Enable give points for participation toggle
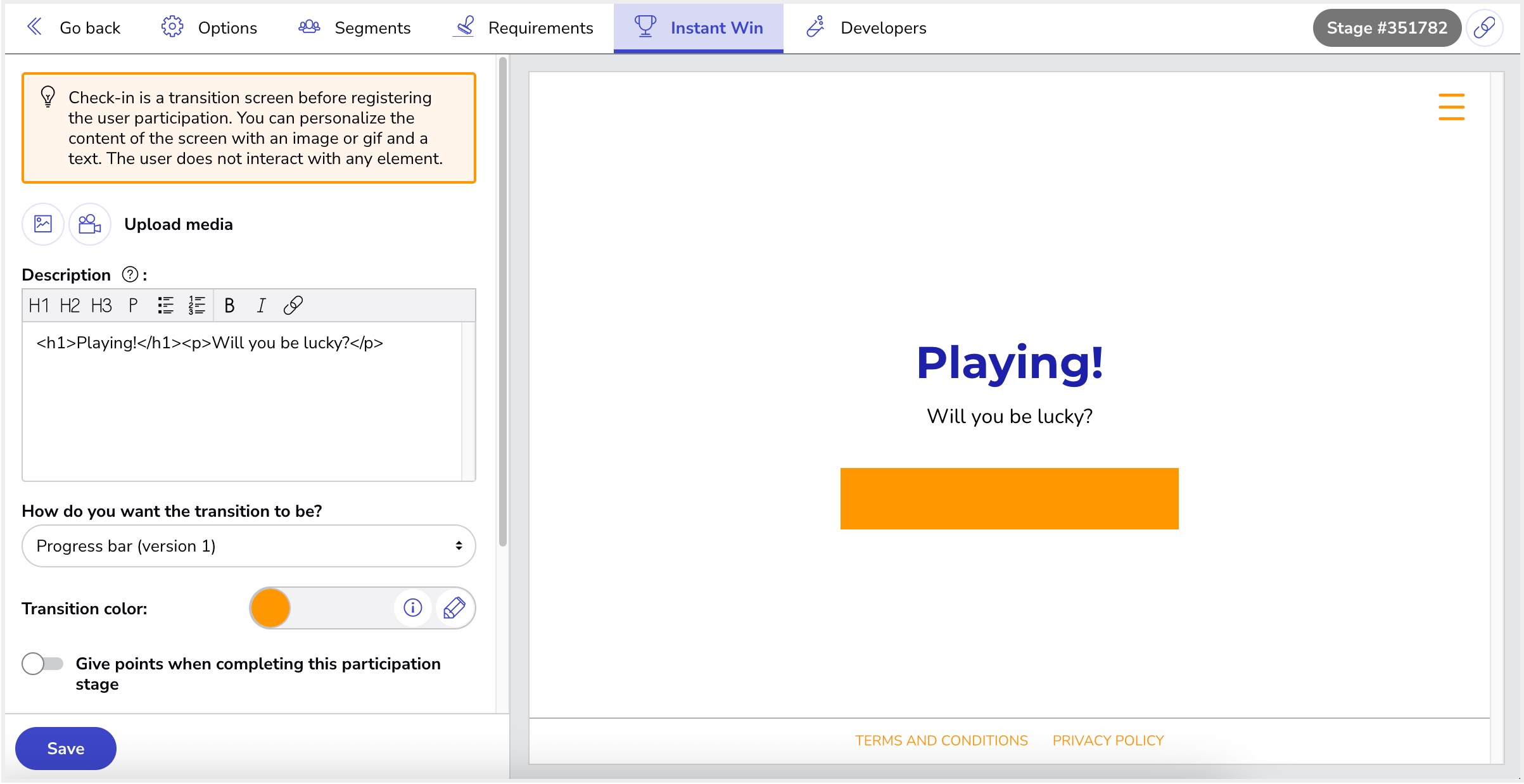Screen dimensions: 1524x784 pos(42,664)
